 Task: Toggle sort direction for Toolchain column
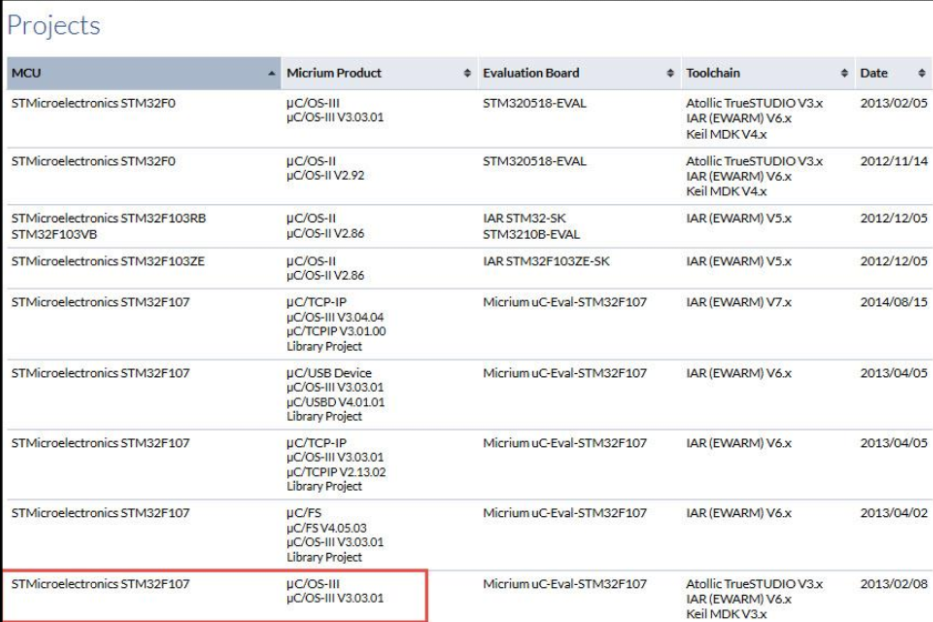point(843,73)
